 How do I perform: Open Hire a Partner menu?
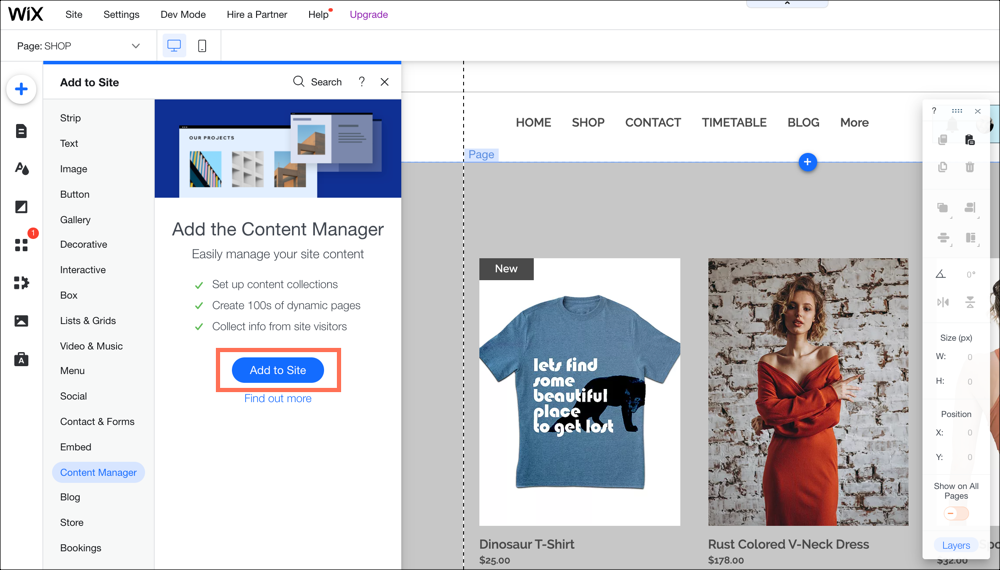tap(257, 14)
